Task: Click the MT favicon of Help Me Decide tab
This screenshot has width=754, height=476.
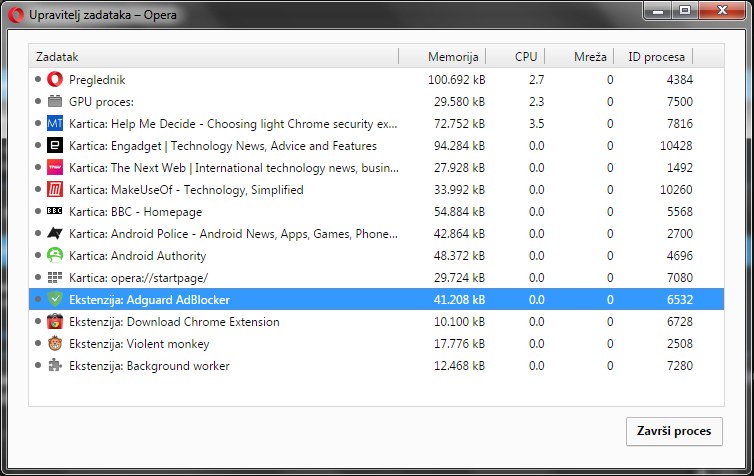Action: 55,124
